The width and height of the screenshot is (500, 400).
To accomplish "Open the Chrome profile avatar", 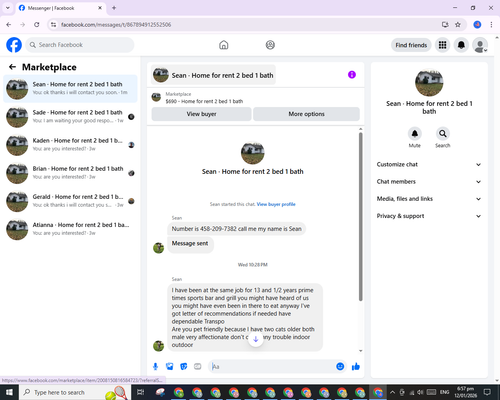I will 477,25.
